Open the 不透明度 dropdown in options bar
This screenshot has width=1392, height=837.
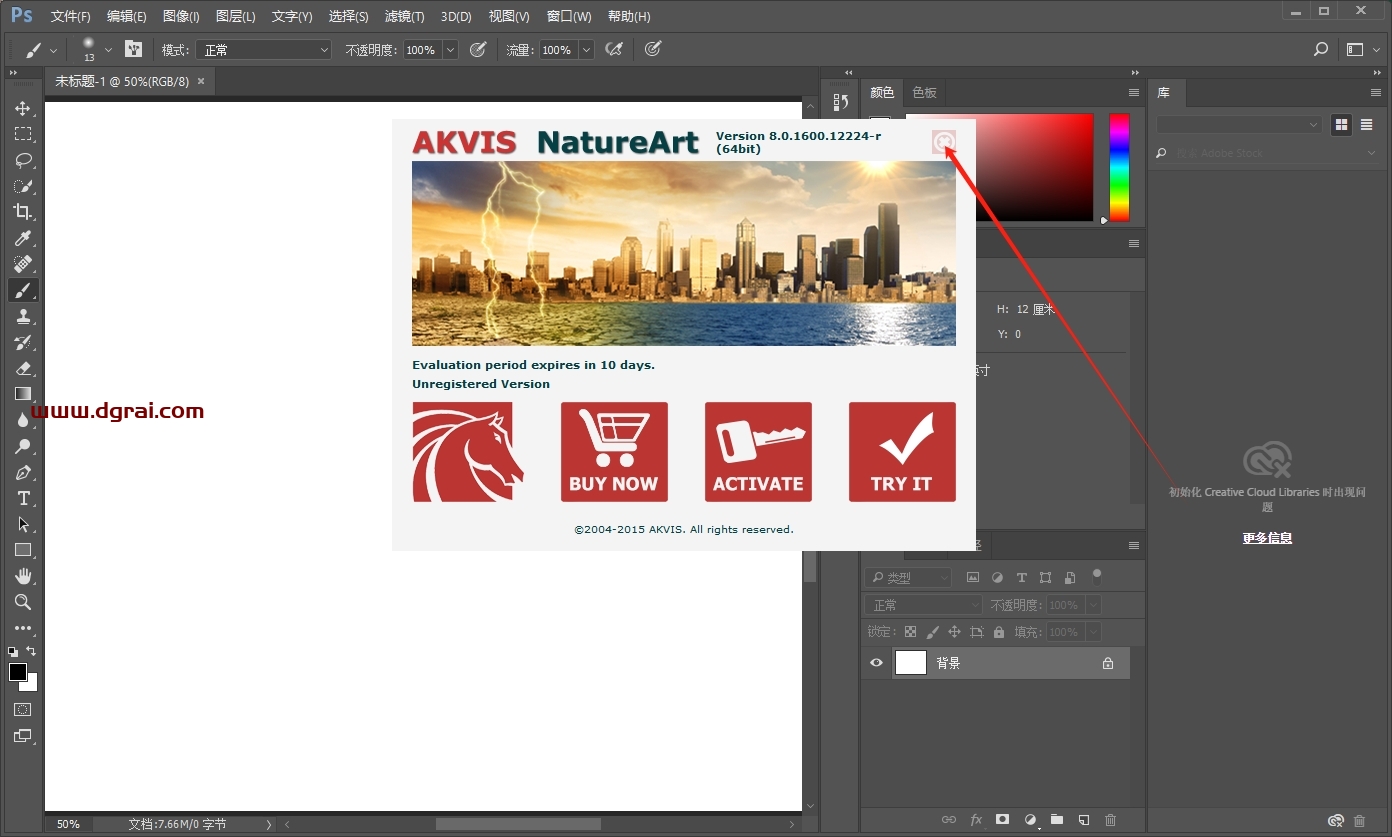pos(450,50)
